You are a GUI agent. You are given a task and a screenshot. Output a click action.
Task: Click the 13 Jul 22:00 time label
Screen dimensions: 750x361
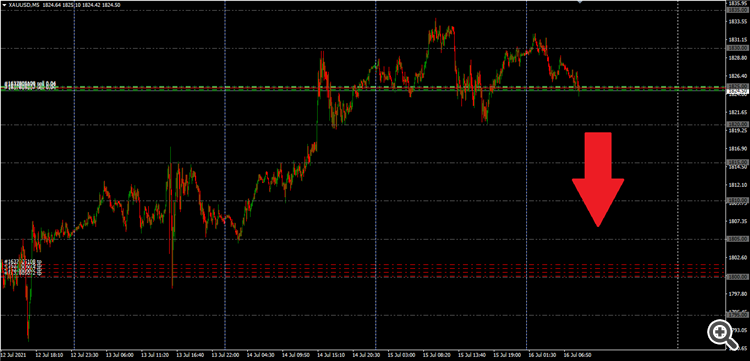(x=225, y=356)
